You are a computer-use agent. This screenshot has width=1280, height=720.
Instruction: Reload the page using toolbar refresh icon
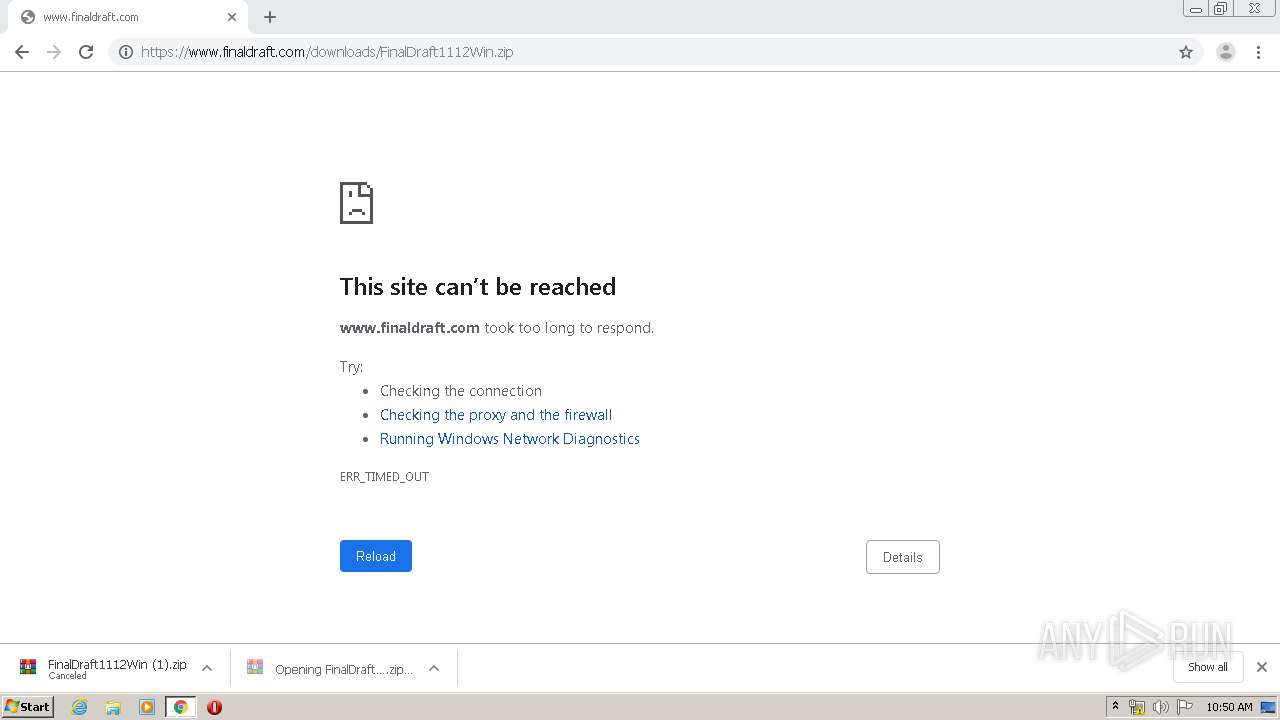click(86, 52)
